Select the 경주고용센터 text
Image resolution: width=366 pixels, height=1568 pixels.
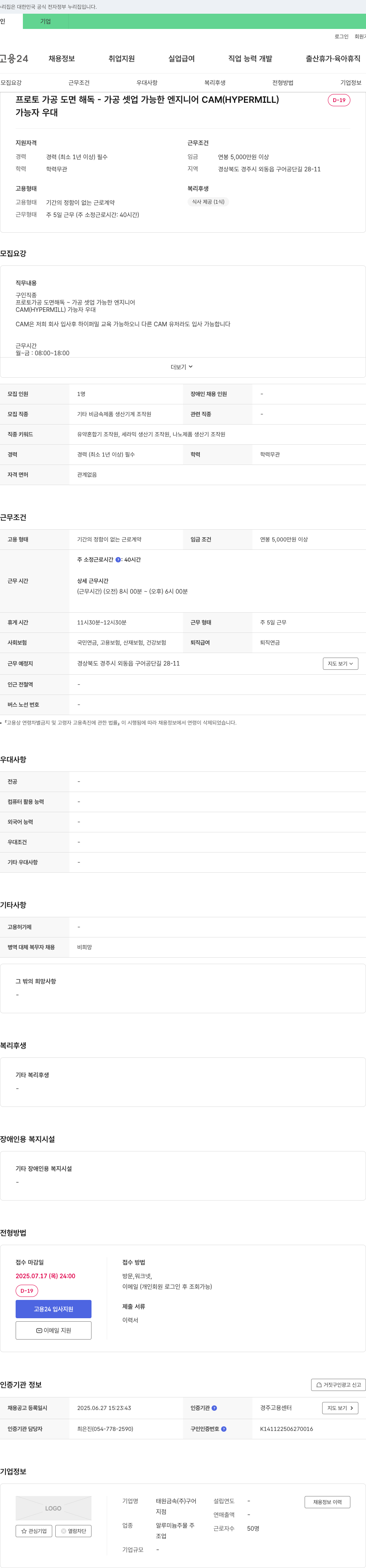coord(276,1408)
